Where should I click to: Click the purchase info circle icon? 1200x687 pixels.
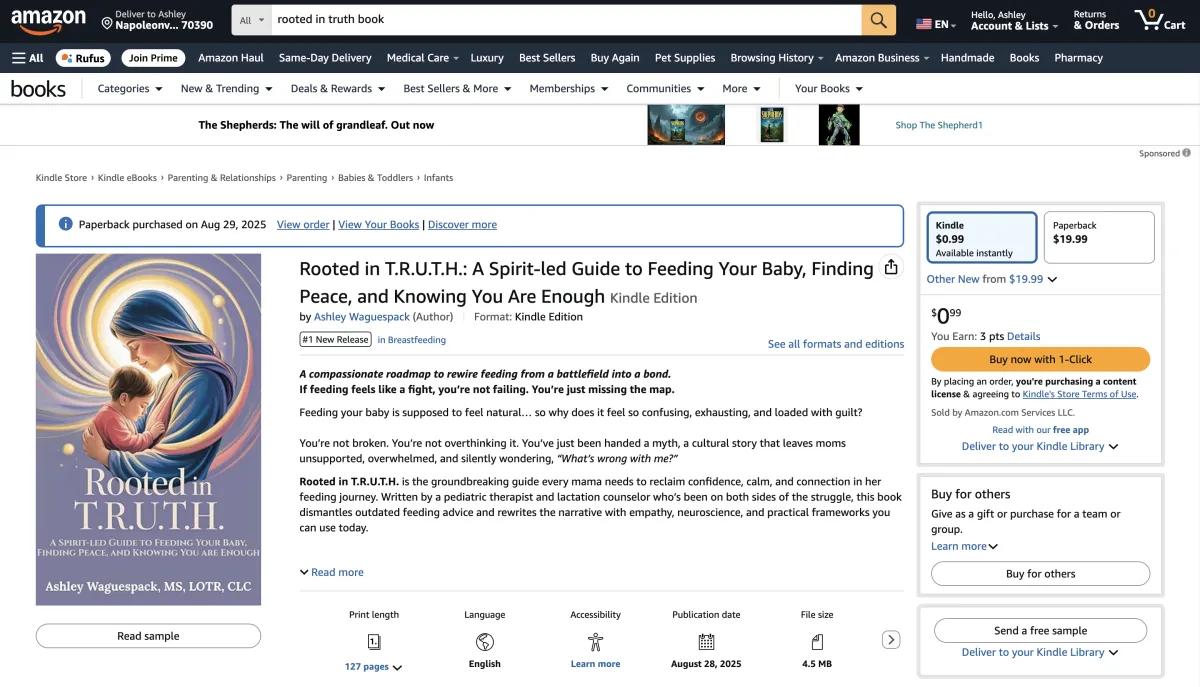[x=66, y=225]
